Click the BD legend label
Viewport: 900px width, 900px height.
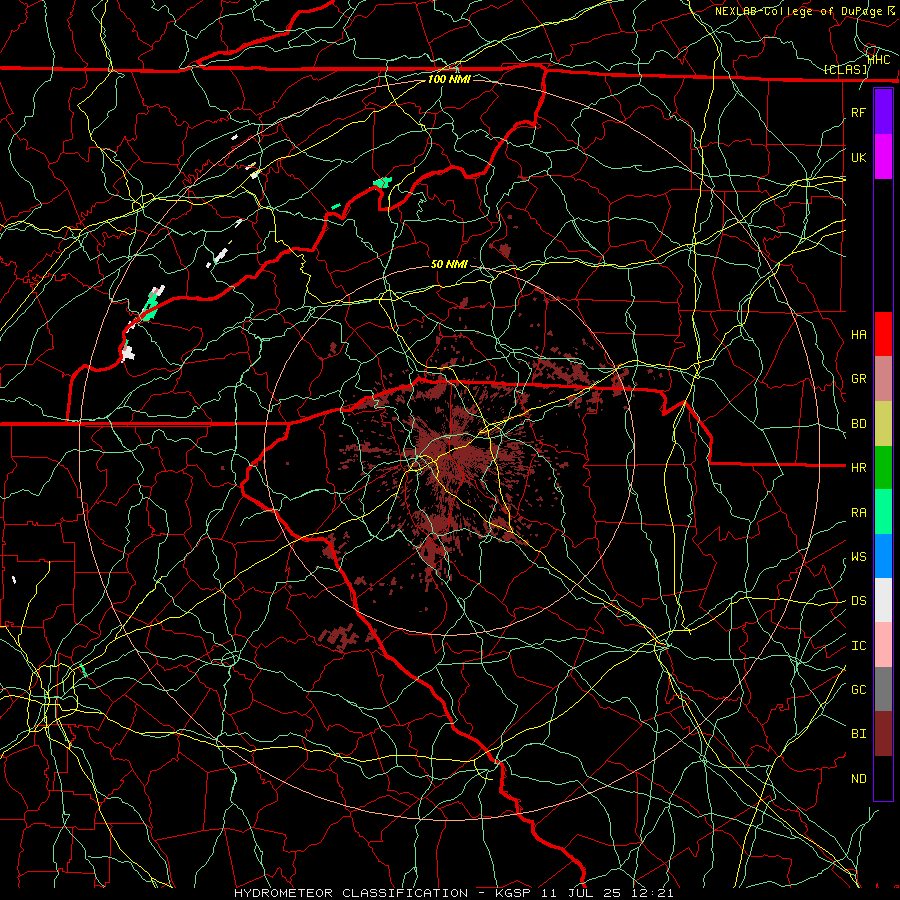[x=858, y=424]
